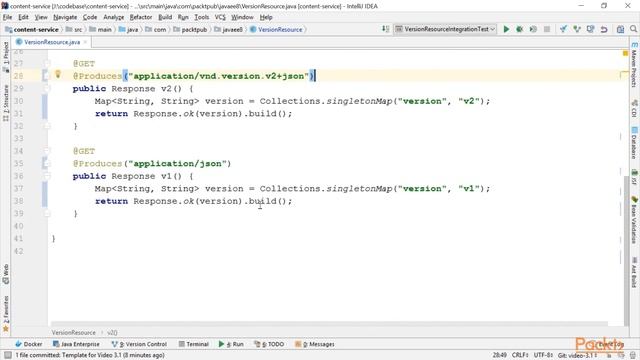
Task: Change line separator CRLF in status bar
Action: [x=520, y=355]
